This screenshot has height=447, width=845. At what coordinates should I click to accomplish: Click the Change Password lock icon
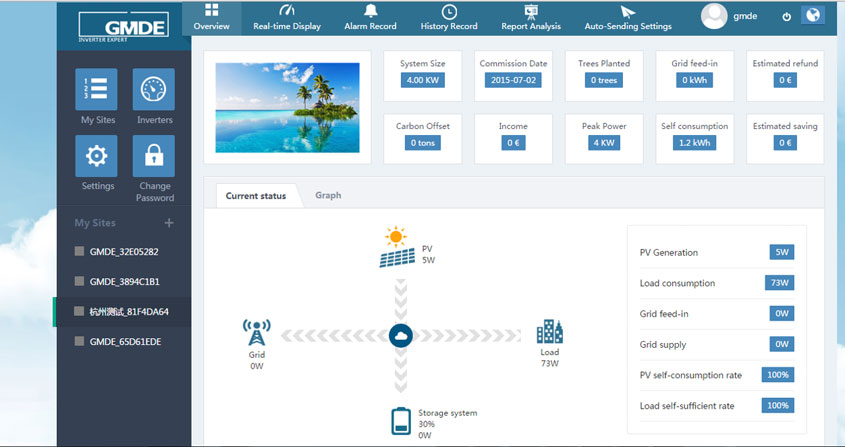[x=154, y=156]
